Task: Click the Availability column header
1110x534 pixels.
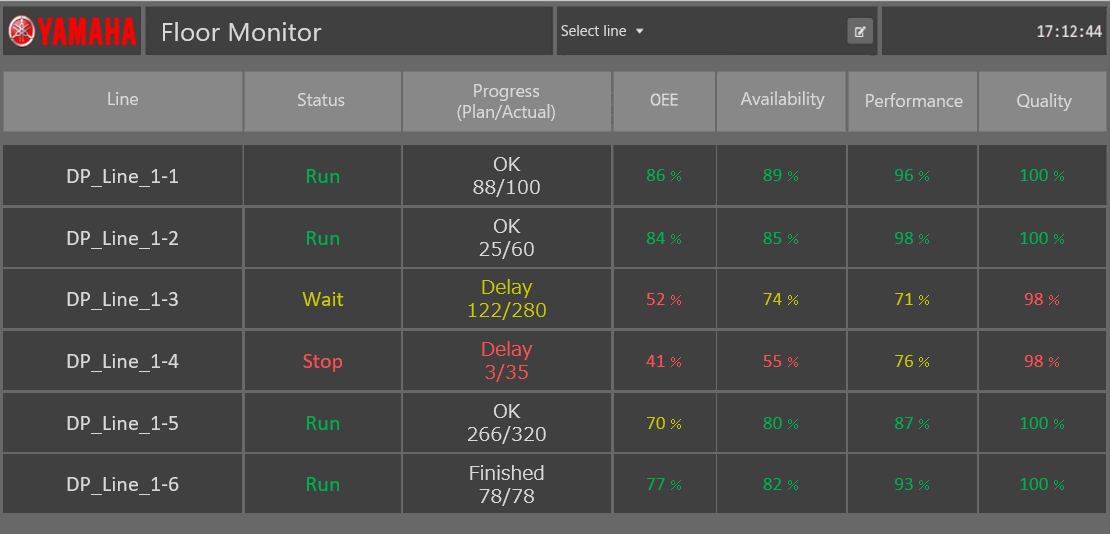Action: click(782, 100)
